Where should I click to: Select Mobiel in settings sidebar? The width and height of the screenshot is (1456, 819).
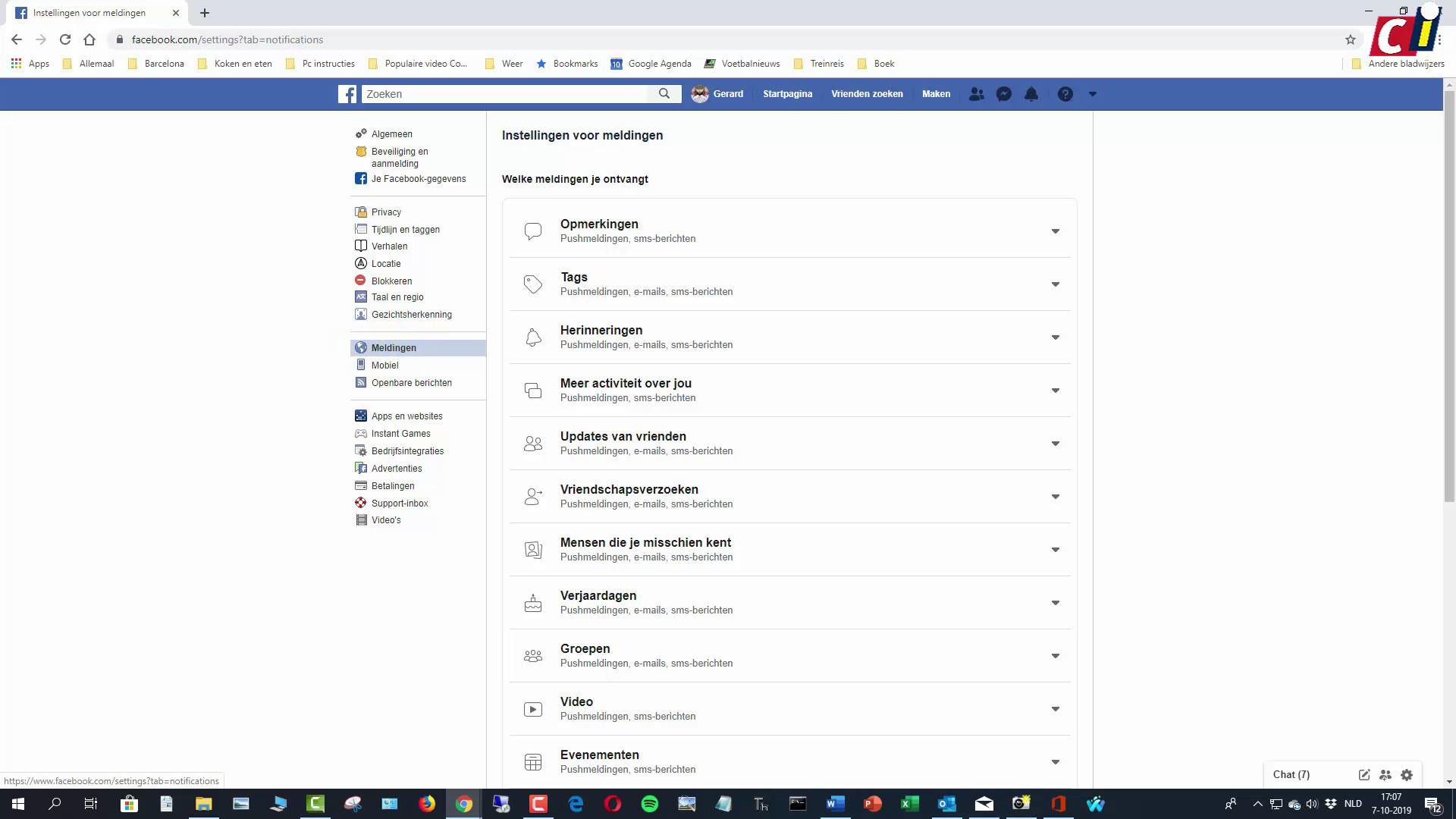[x=384, y=365]
